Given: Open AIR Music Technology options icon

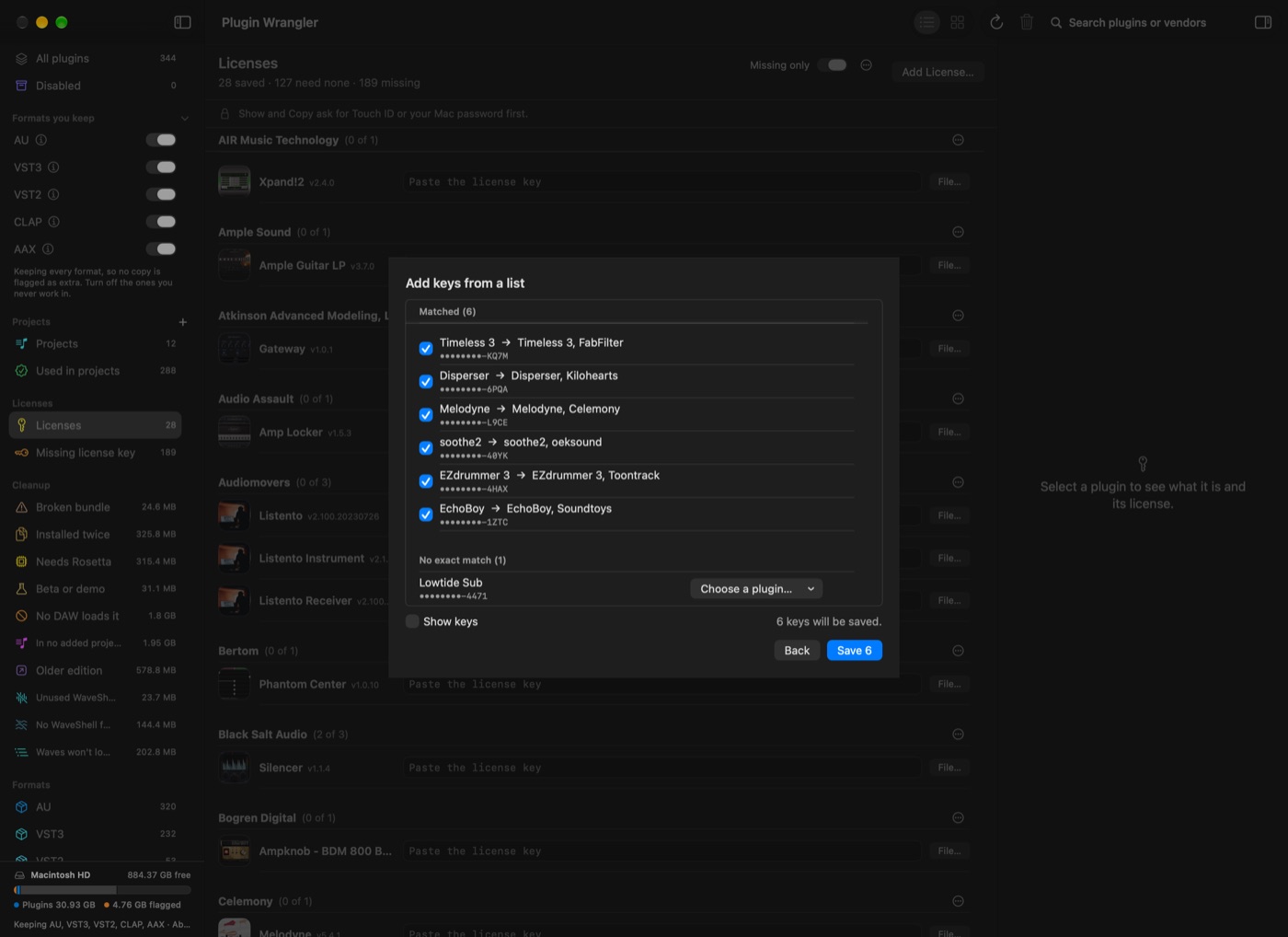Looking at the screenshot, I should click(958, 140).
